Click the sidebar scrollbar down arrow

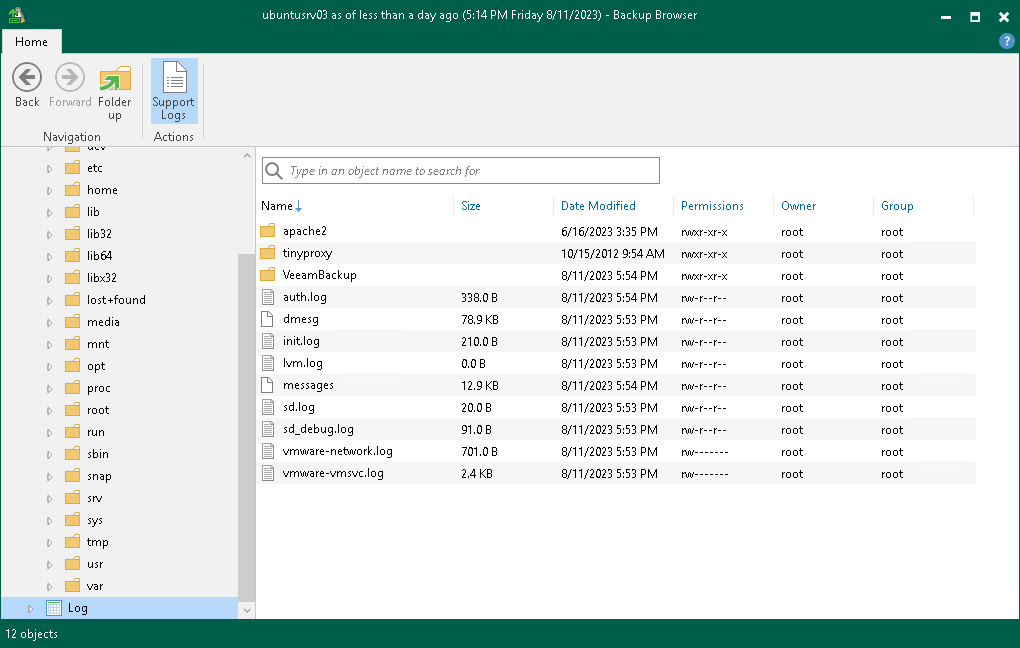[246, 608]
